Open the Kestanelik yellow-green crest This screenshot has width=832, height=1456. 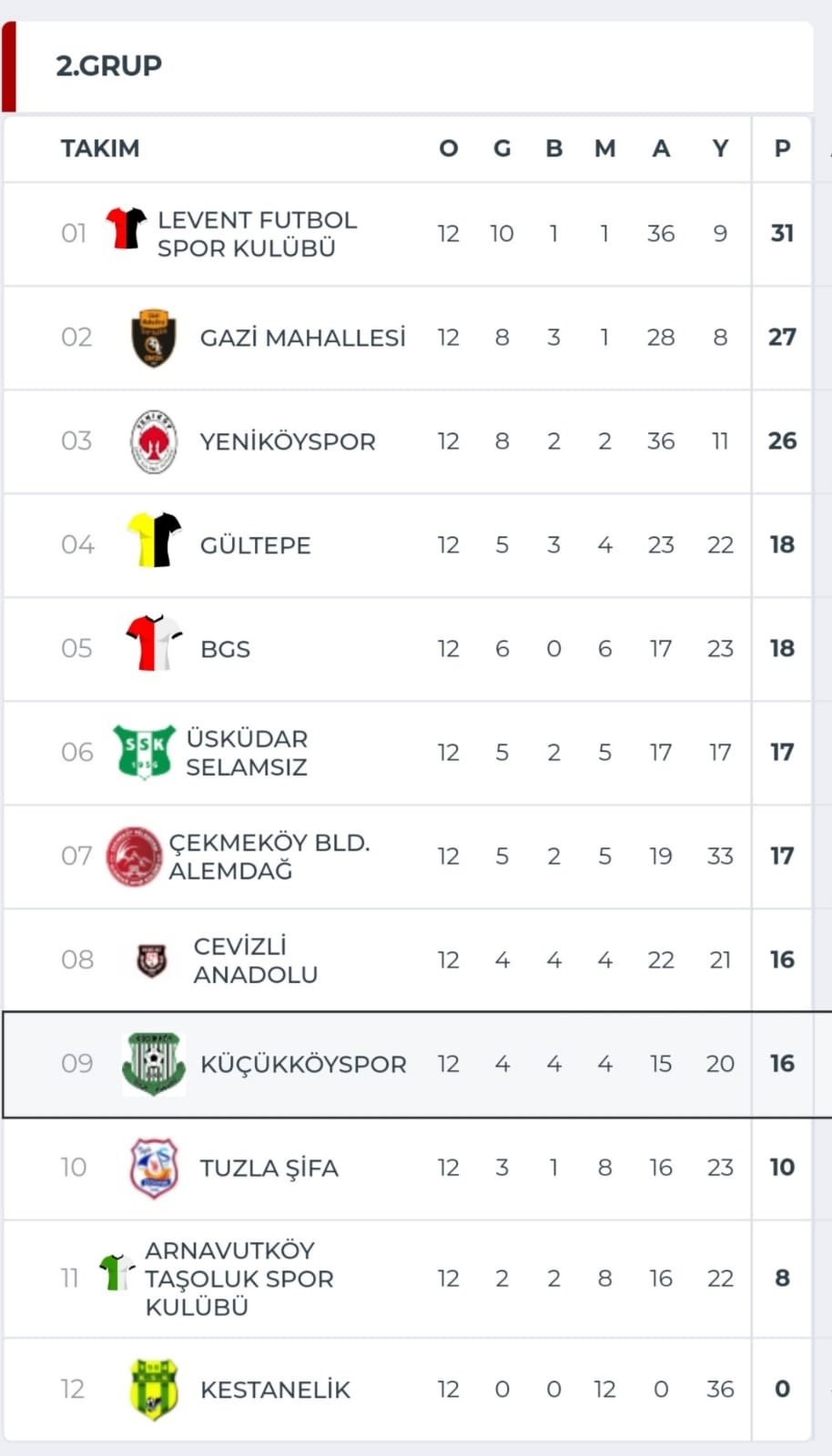coord(154,1390)
